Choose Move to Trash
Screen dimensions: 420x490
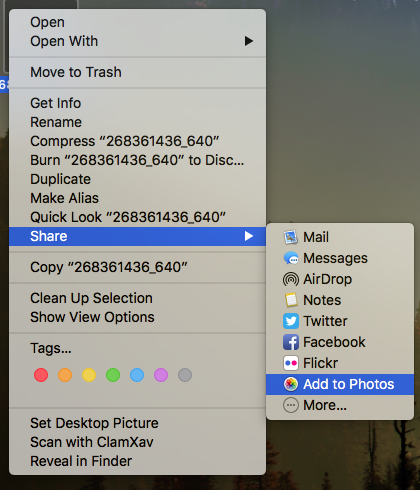click(137, 72)
